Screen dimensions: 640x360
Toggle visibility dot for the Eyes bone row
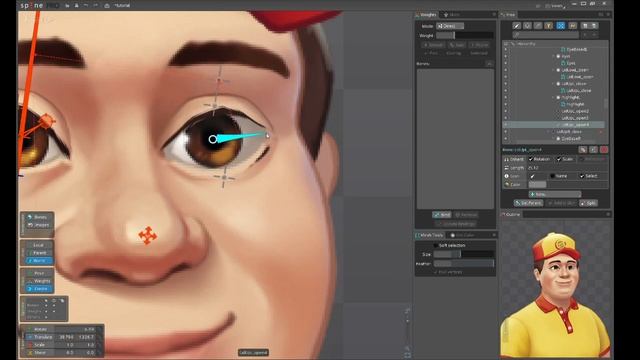(x=506, y=56)
